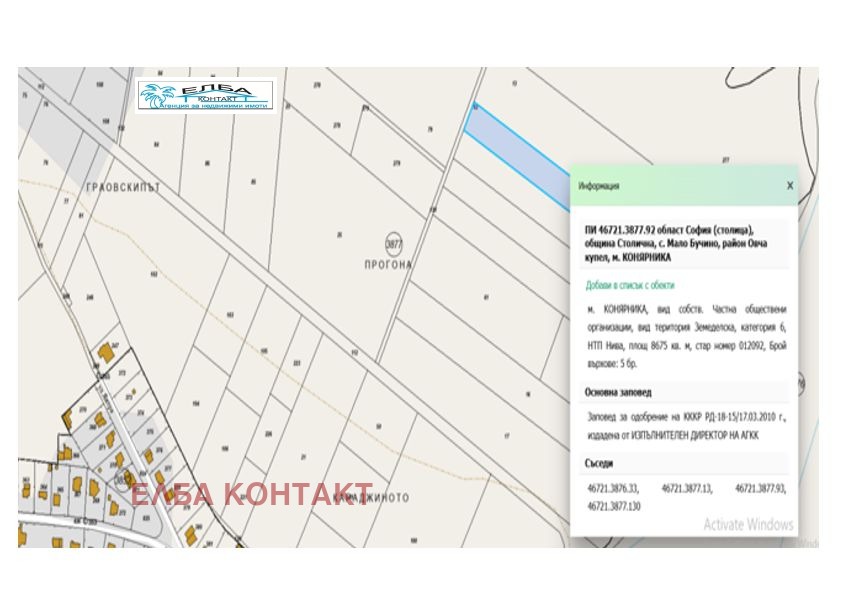
Task: Click the orange building in parcel 347
Action: click(104, 355)
